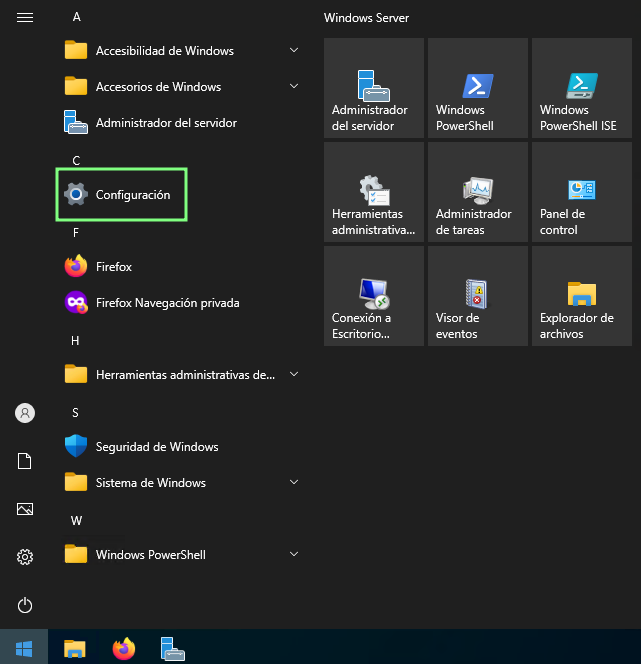Open Herramientas administrativas tile
The height and width of the screenshot is (664, 641).
pyautogui.click(x=374, y=192)
